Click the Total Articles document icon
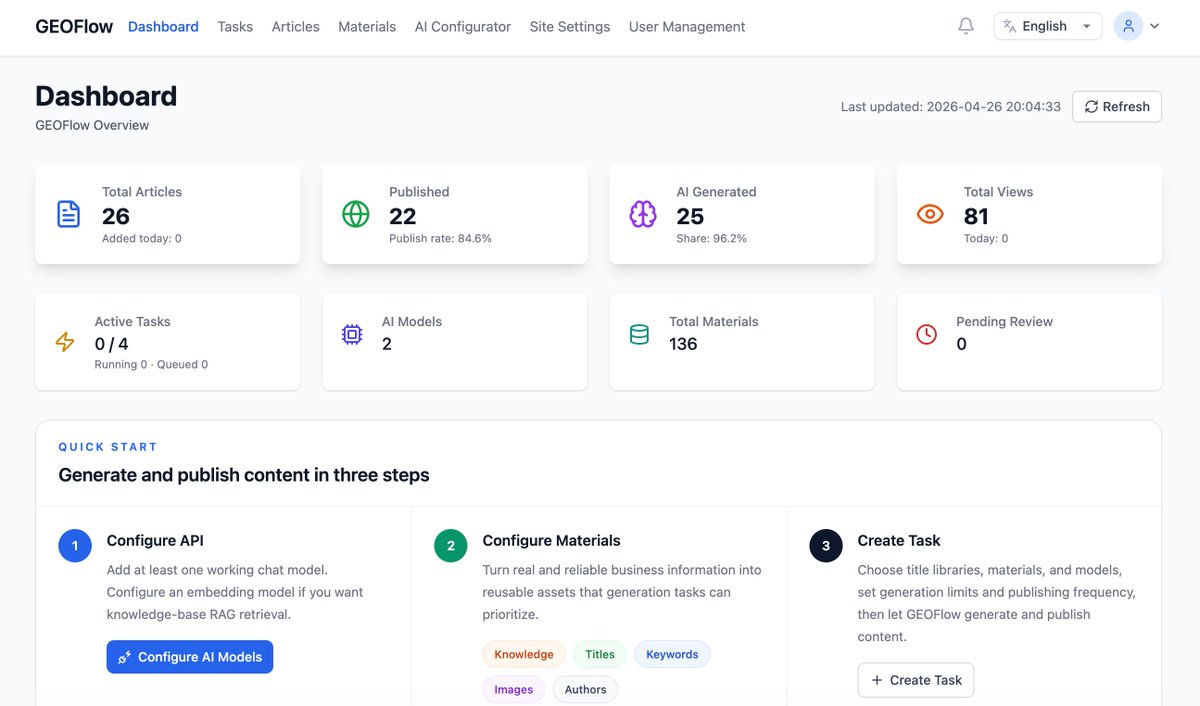This screenshot has height=706, width=1200. pyautogui.click(x=68, y=214)
